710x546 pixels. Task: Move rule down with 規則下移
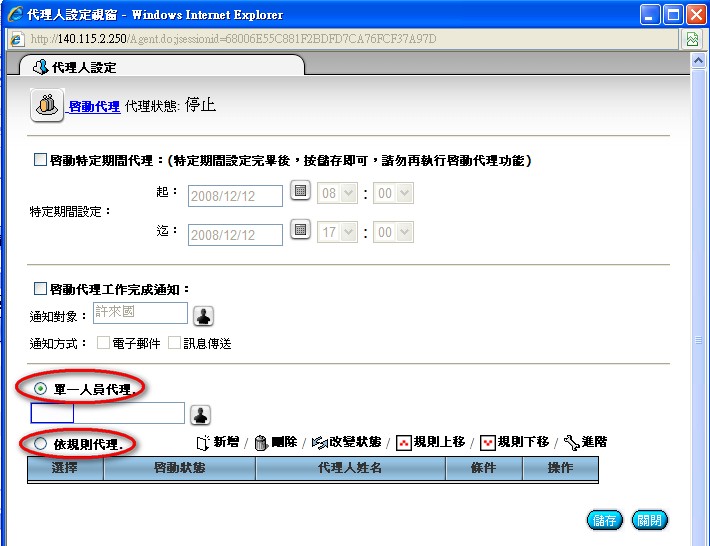coord(514,442)
